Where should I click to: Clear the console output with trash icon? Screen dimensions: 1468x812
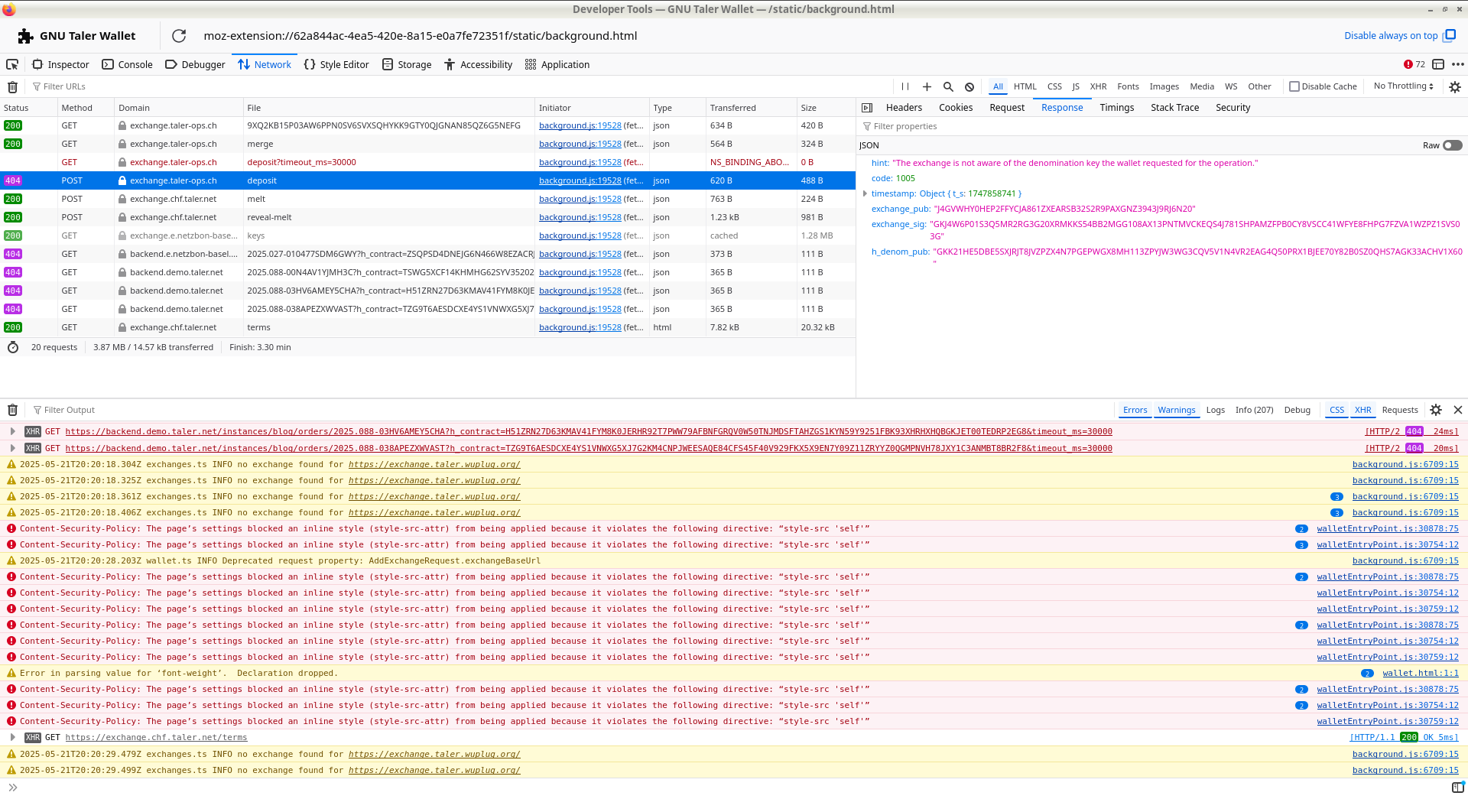[12, 411]
